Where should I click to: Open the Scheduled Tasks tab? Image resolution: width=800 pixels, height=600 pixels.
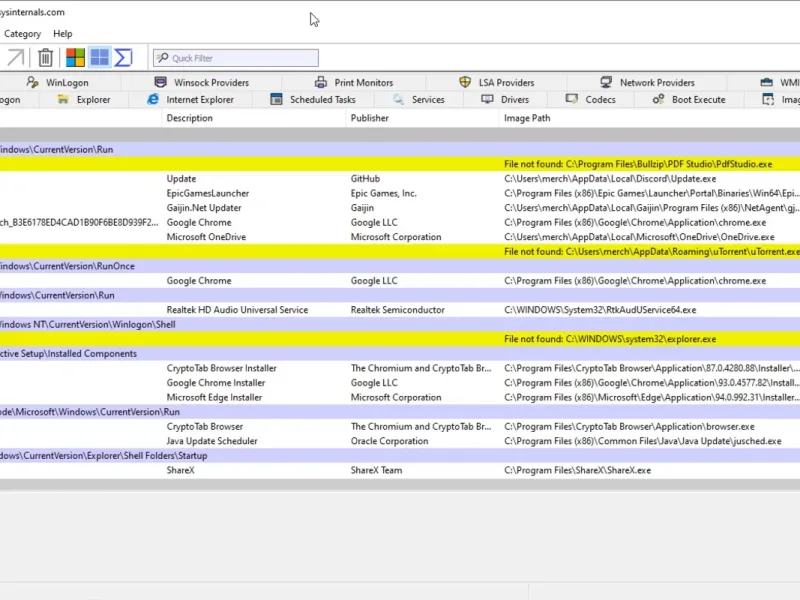[x=322, y=100]
